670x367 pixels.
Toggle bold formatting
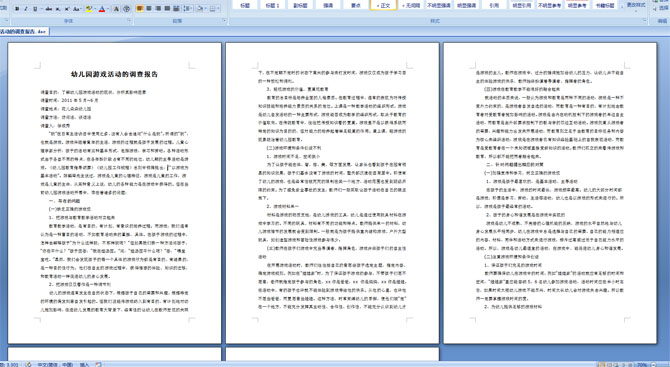click(17, 9)
